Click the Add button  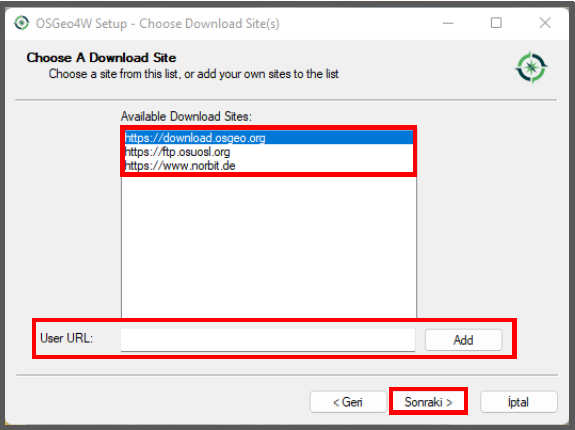click(464, 340)
